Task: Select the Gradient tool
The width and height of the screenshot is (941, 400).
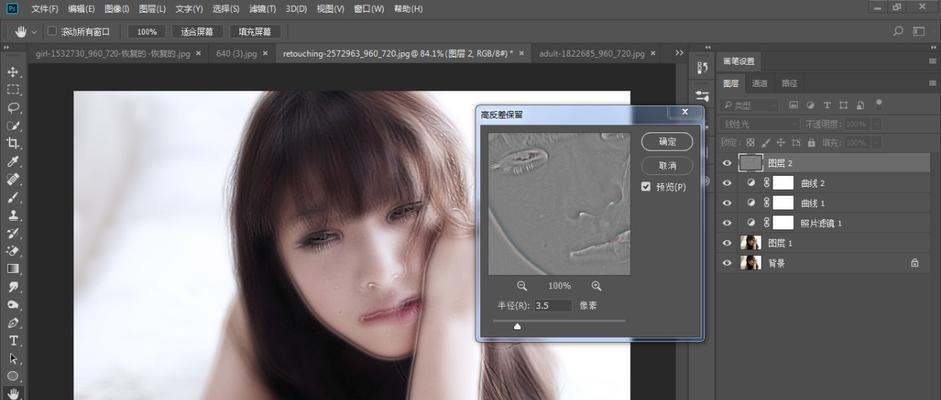Action: pos(13,269)
